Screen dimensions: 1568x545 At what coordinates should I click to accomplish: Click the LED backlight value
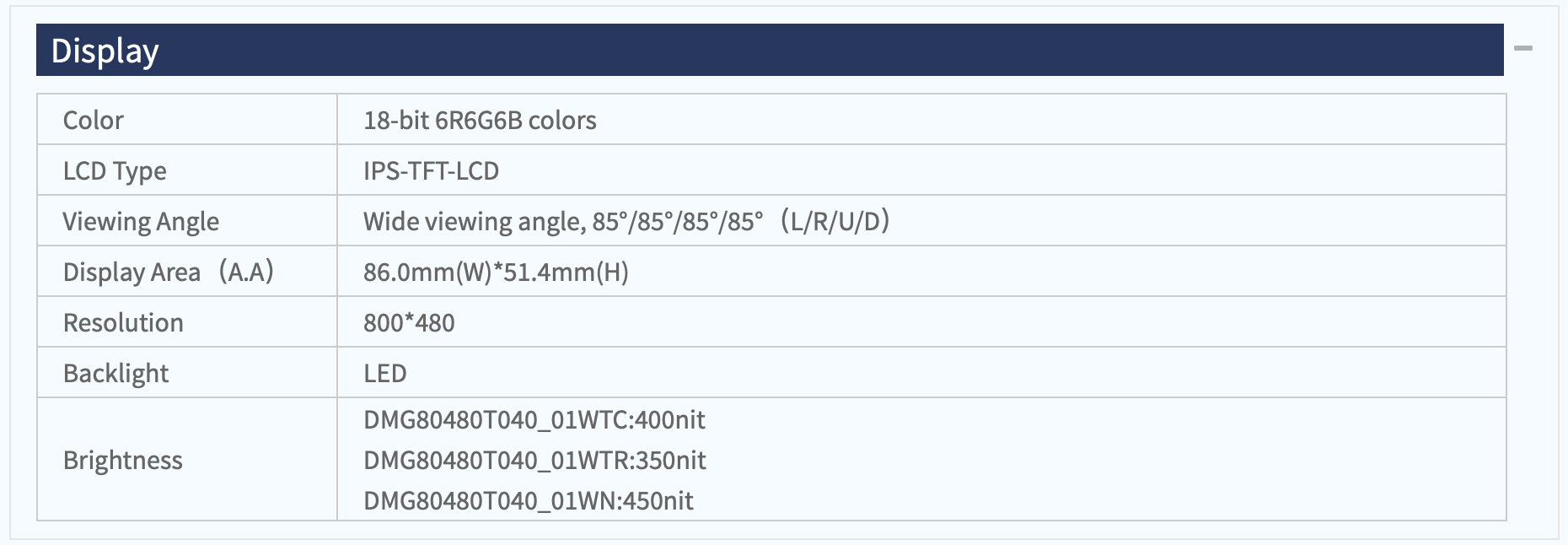coord(385,373)
